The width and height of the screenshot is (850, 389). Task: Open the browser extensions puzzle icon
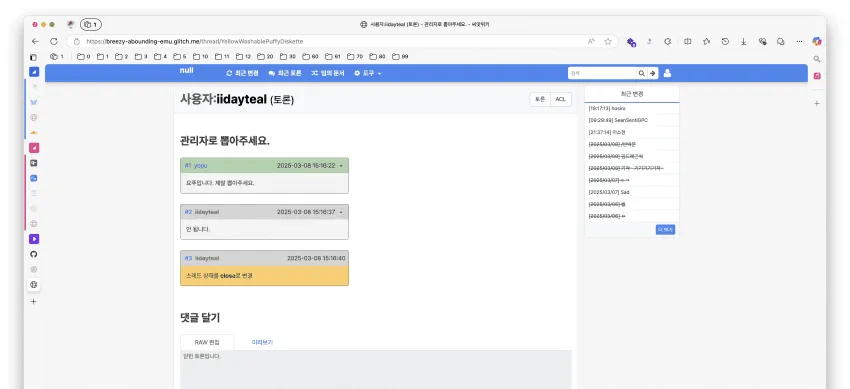(668, 41)
